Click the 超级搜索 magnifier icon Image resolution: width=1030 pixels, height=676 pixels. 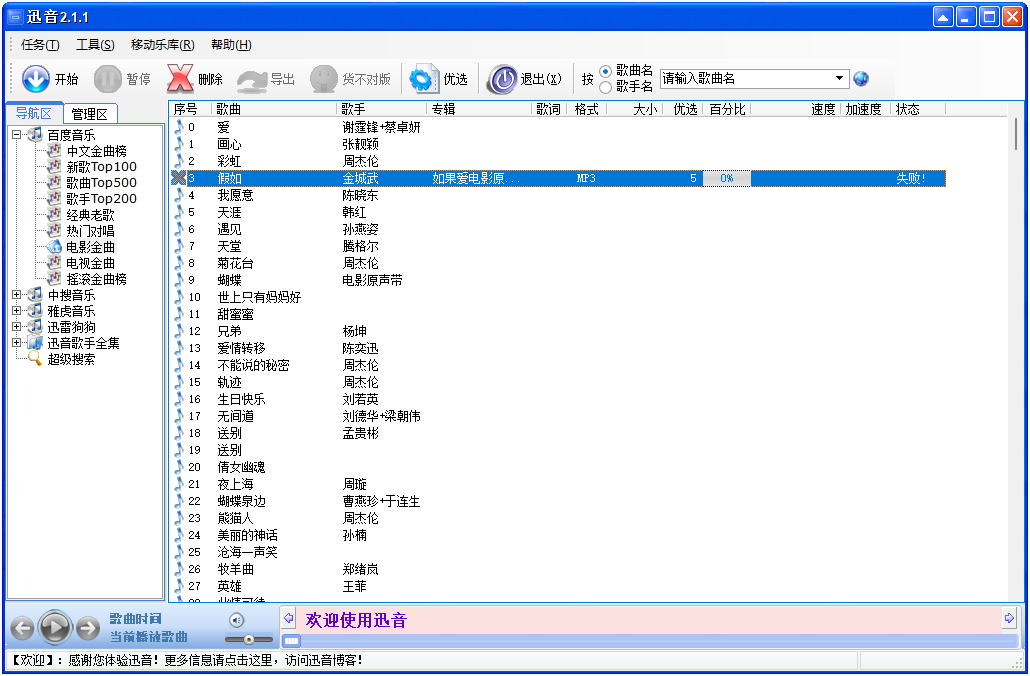[x=35, y=359]
